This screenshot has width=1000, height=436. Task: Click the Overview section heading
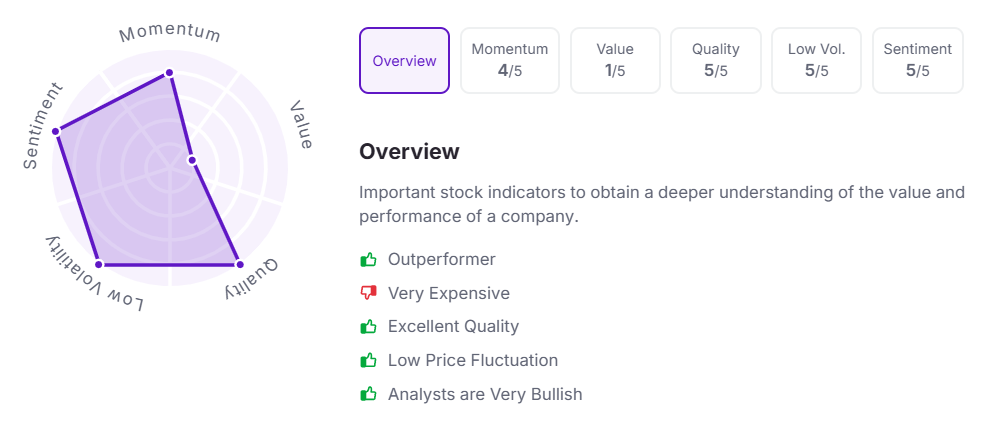409,152
